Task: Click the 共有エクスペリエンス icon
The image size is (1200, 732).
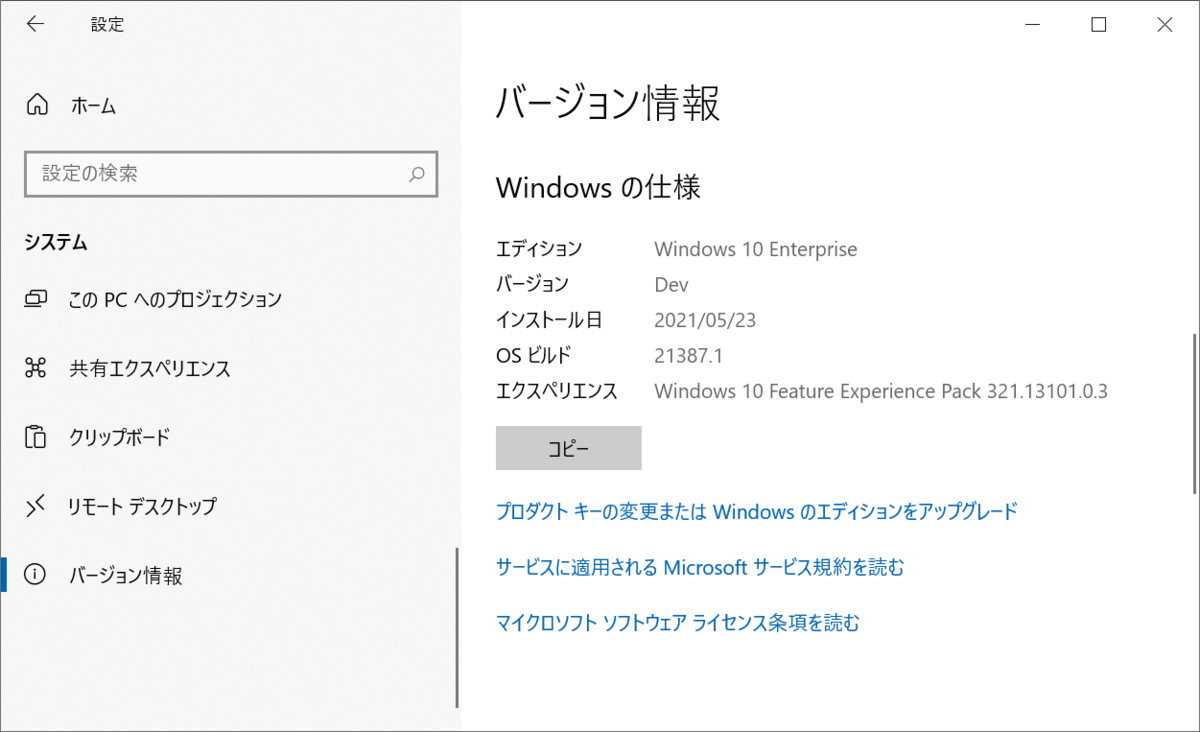Action: point(36,368)
